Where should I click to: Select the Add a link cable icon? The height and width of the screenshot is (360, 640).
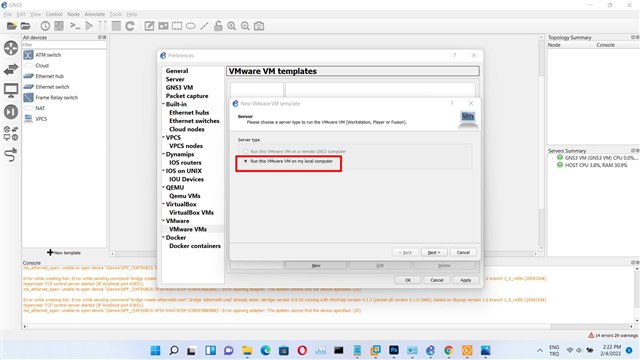pyautogui.click(x=11, y=155)
